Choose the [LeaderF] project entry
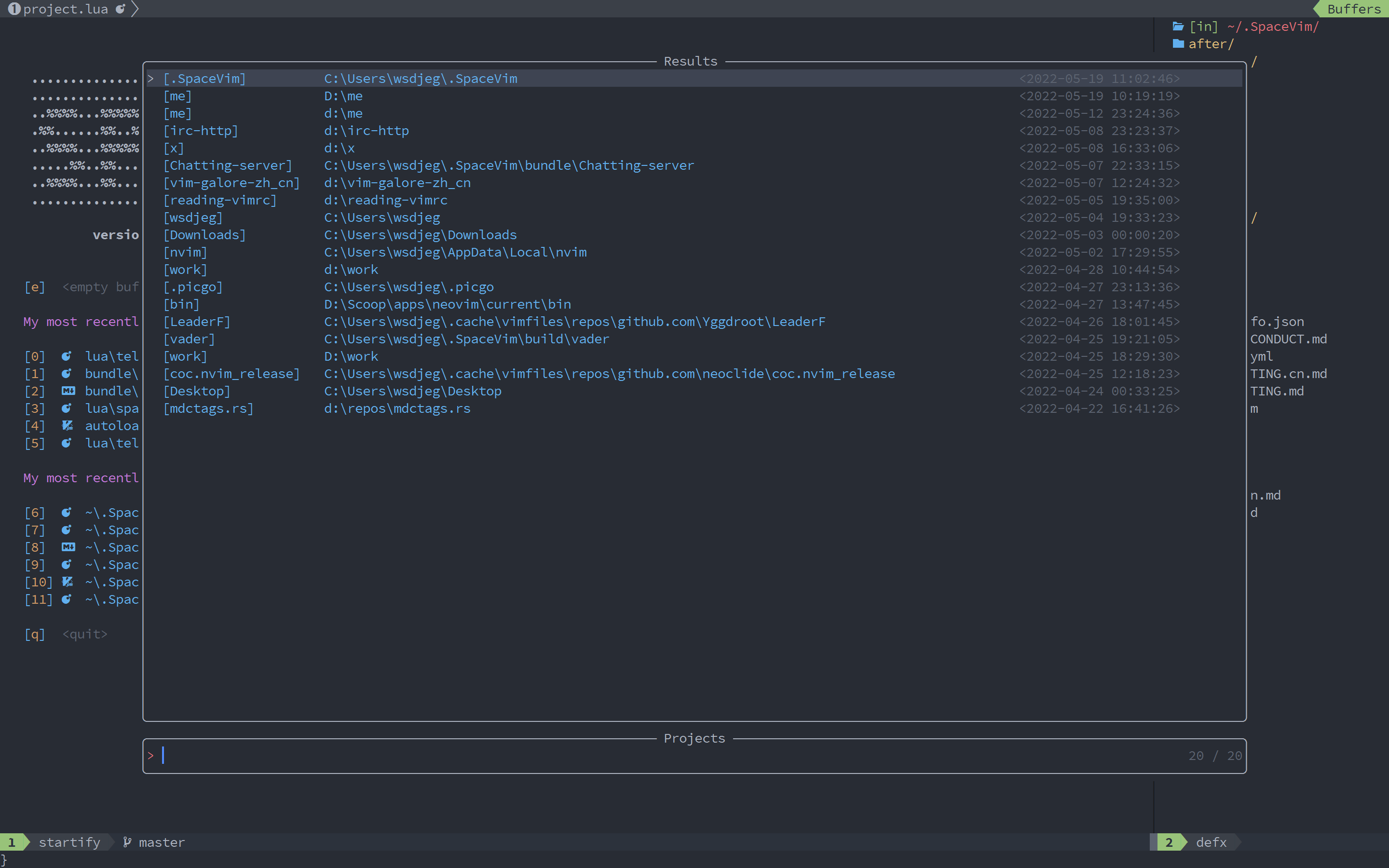Viewport: 1389px width, 868px height. coord(197,322)
